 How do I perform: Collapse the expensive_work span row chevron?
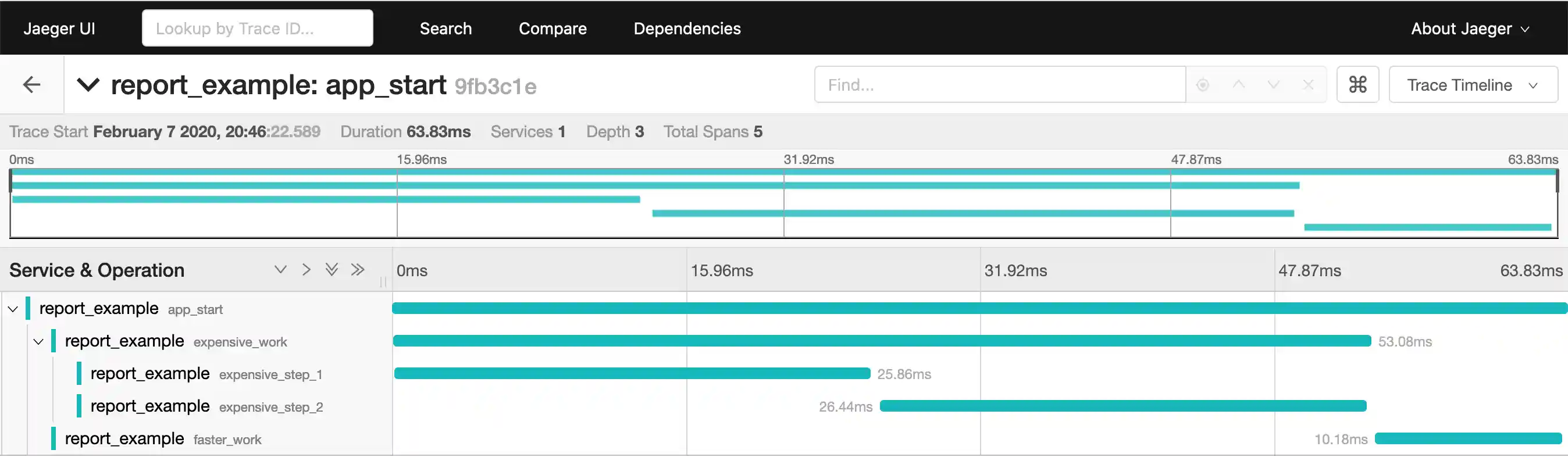pos(38,342)
